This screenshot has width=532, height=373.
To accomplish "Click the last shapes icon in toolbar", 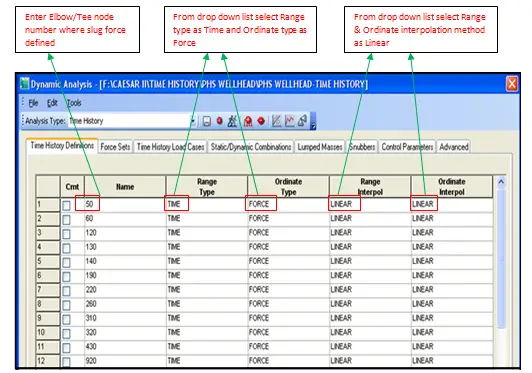I will click(302, 121).
